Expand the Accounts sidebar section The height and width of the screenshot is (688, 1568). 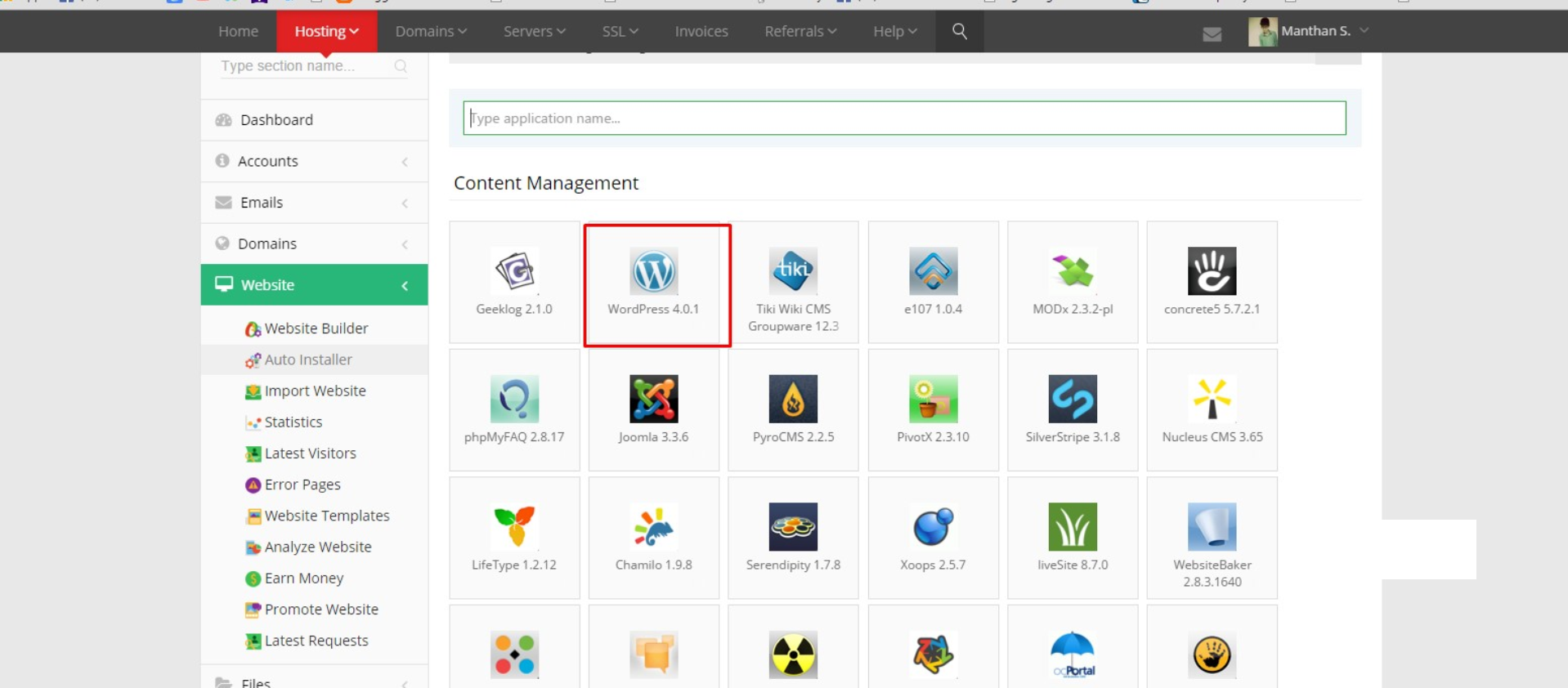click(x=314, y=161)
